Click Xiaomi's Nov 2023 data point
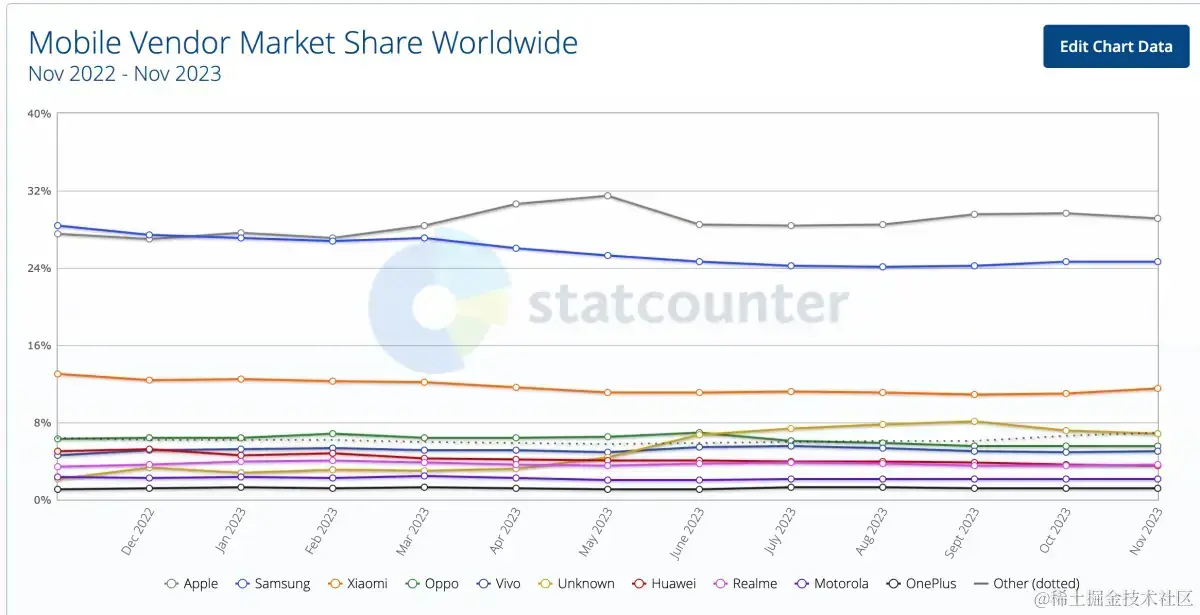 pyautogui.click(x=1157, y=388)
